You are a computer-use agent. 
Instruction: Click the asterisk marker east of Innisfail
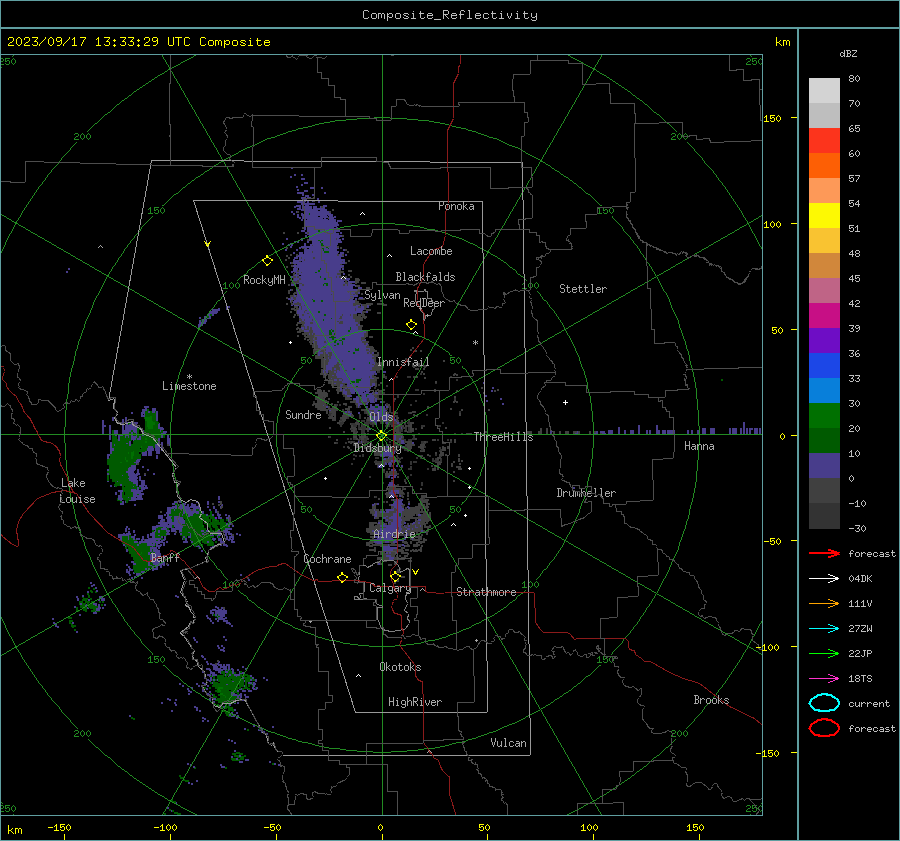click(475, 343)
